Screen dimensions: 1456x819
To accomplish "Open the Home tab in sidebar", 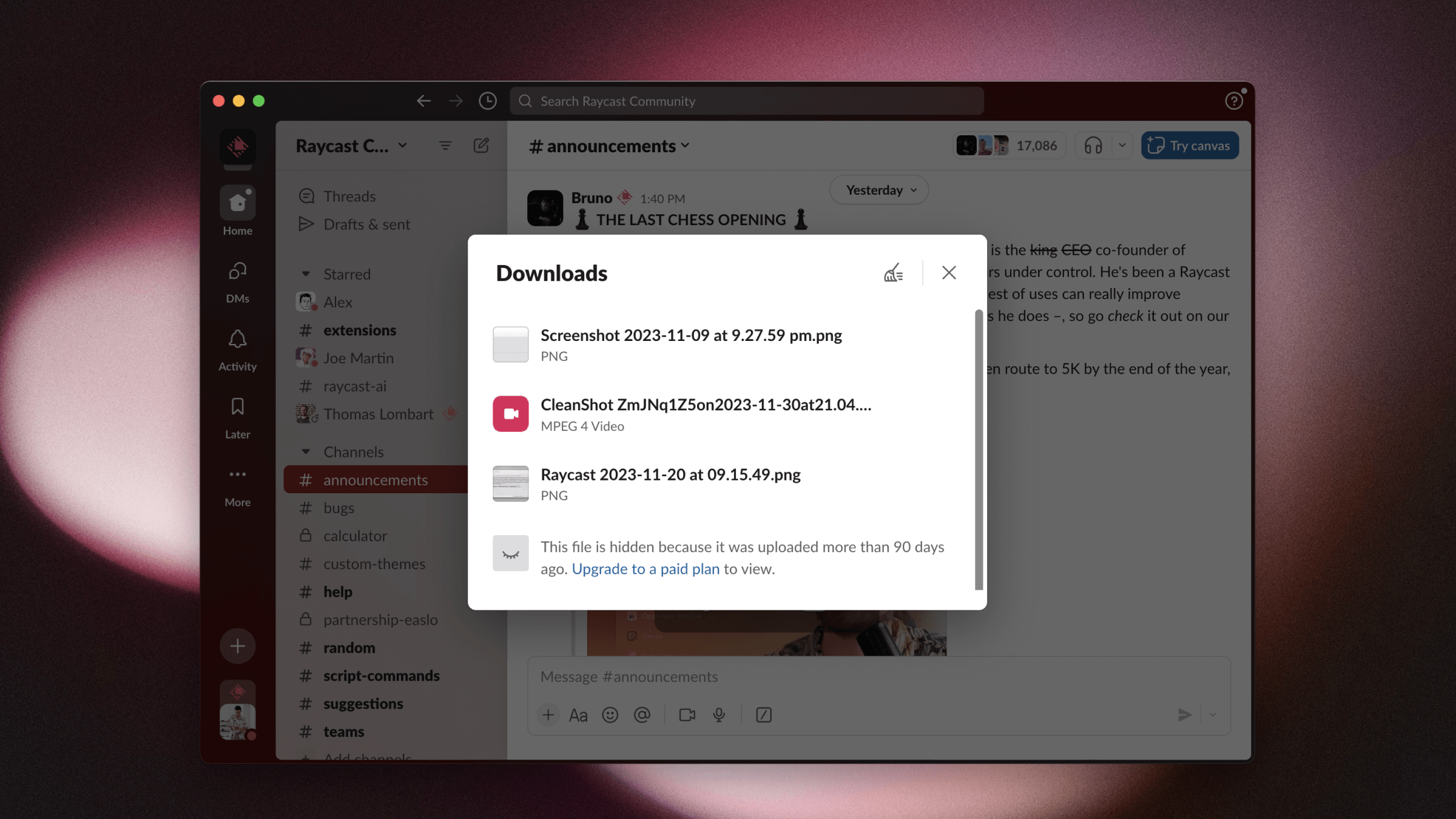I will (x=238, y=211).
